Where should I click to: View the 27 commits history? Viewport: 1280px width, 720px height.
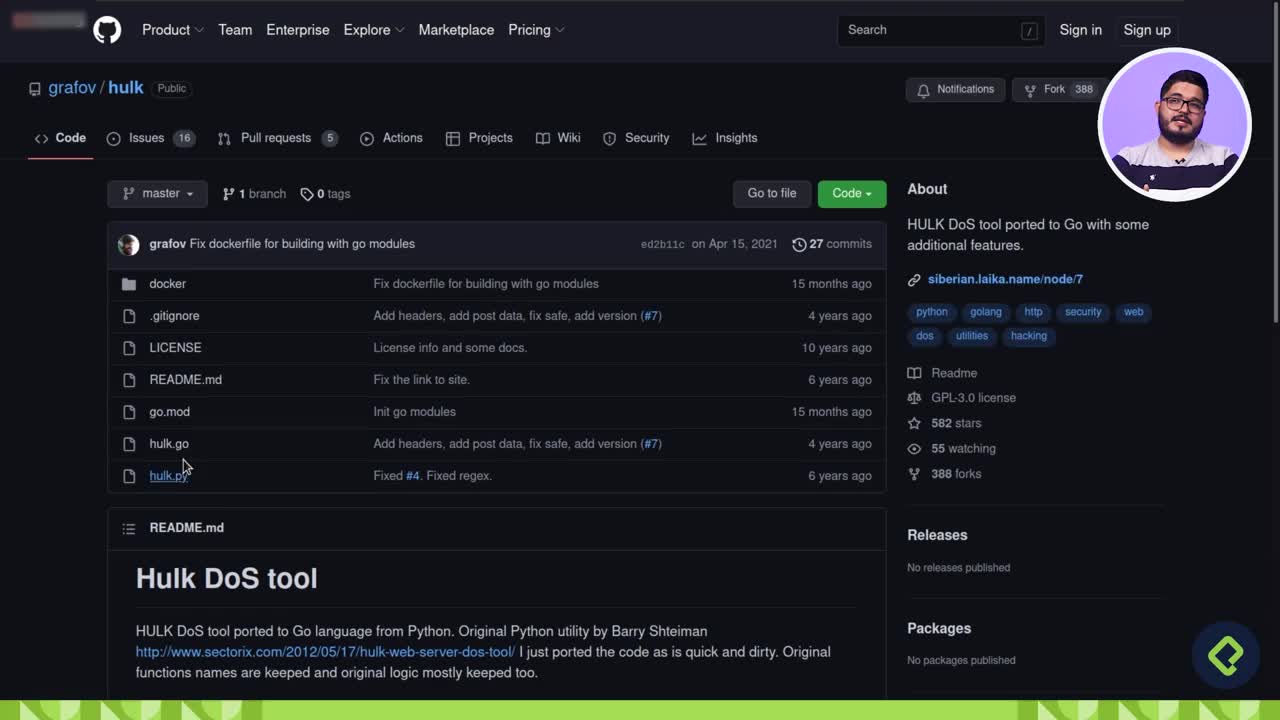832,244
